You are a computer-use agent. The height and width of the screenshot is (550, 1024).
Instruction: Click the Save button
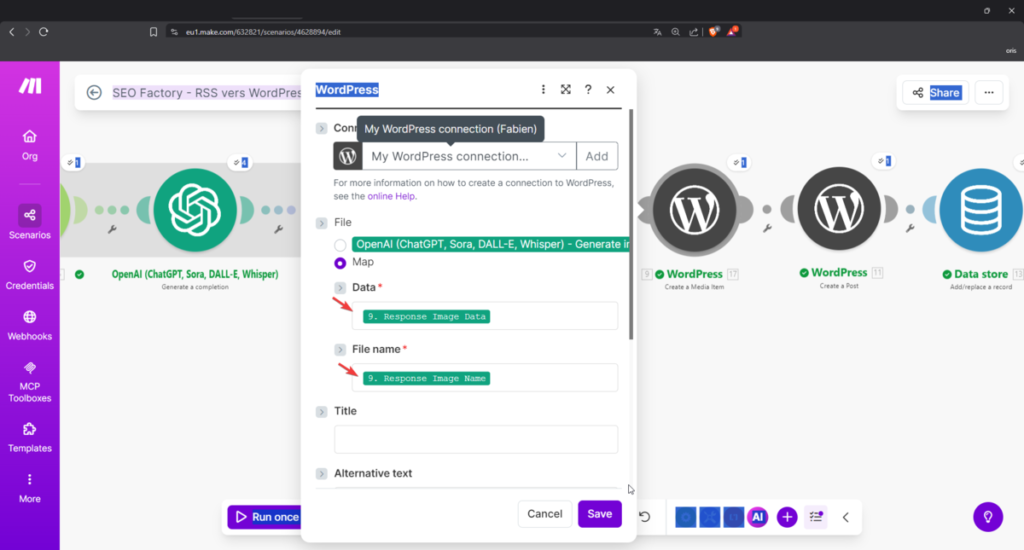(x=599, y=514)
